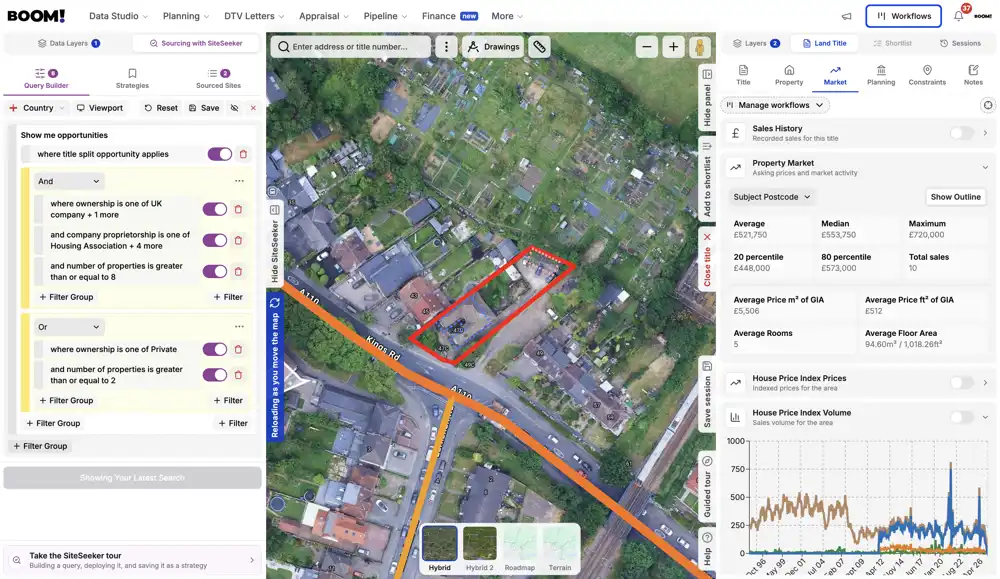The height and width of the screenshot is (579, 1000).
Task: Click Close title side tab
Action: coord(707,260)
